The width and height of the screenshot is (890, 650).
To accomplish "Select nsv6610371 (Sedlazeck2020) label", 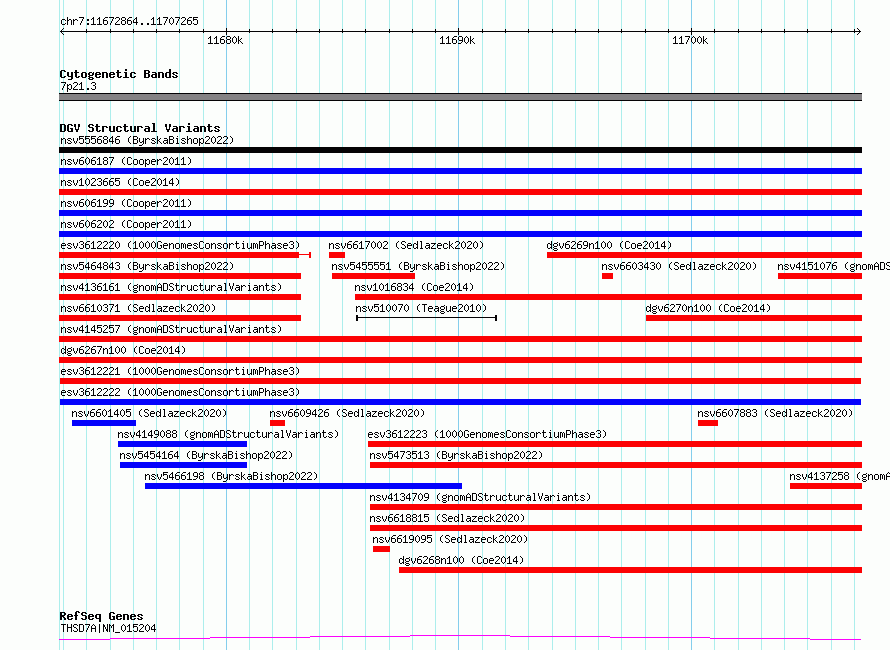I will (138, 308).
